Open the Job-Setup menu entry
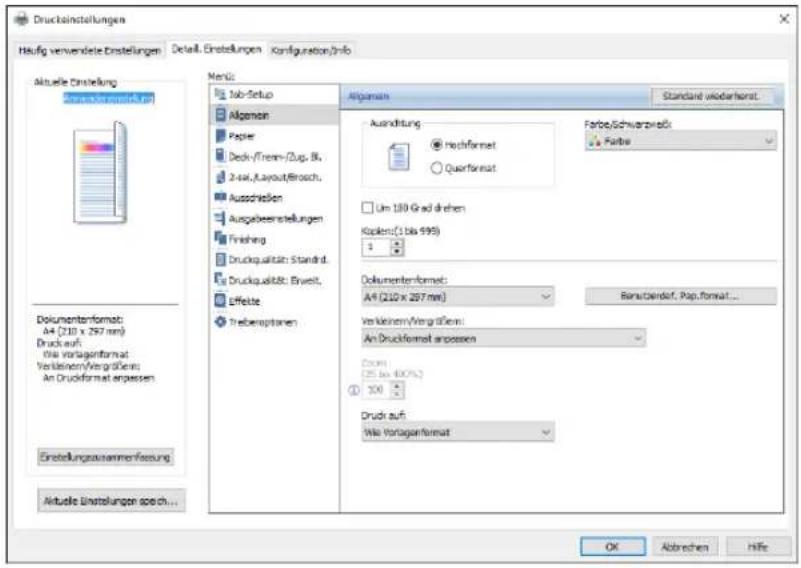The width and height of the screenshot is (801, 568). (274, 94)
